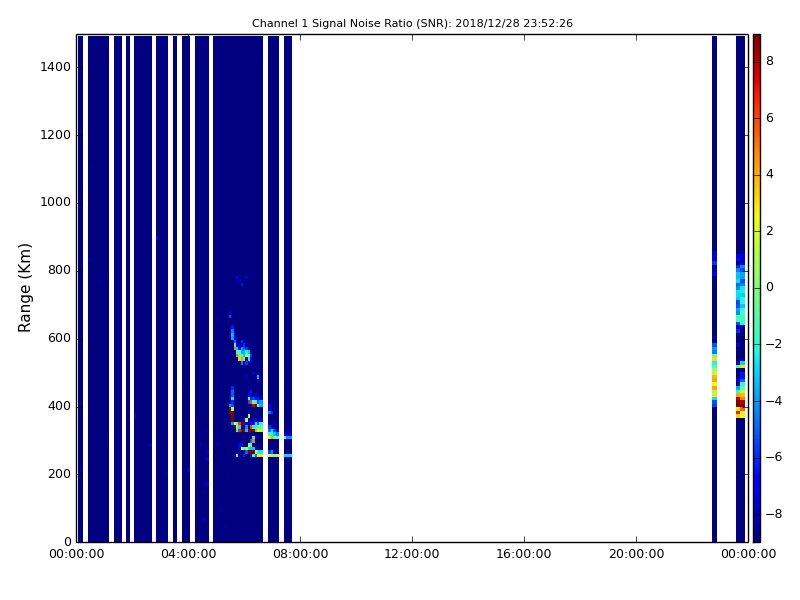Click the colorbar label −4

pos(773,401)
